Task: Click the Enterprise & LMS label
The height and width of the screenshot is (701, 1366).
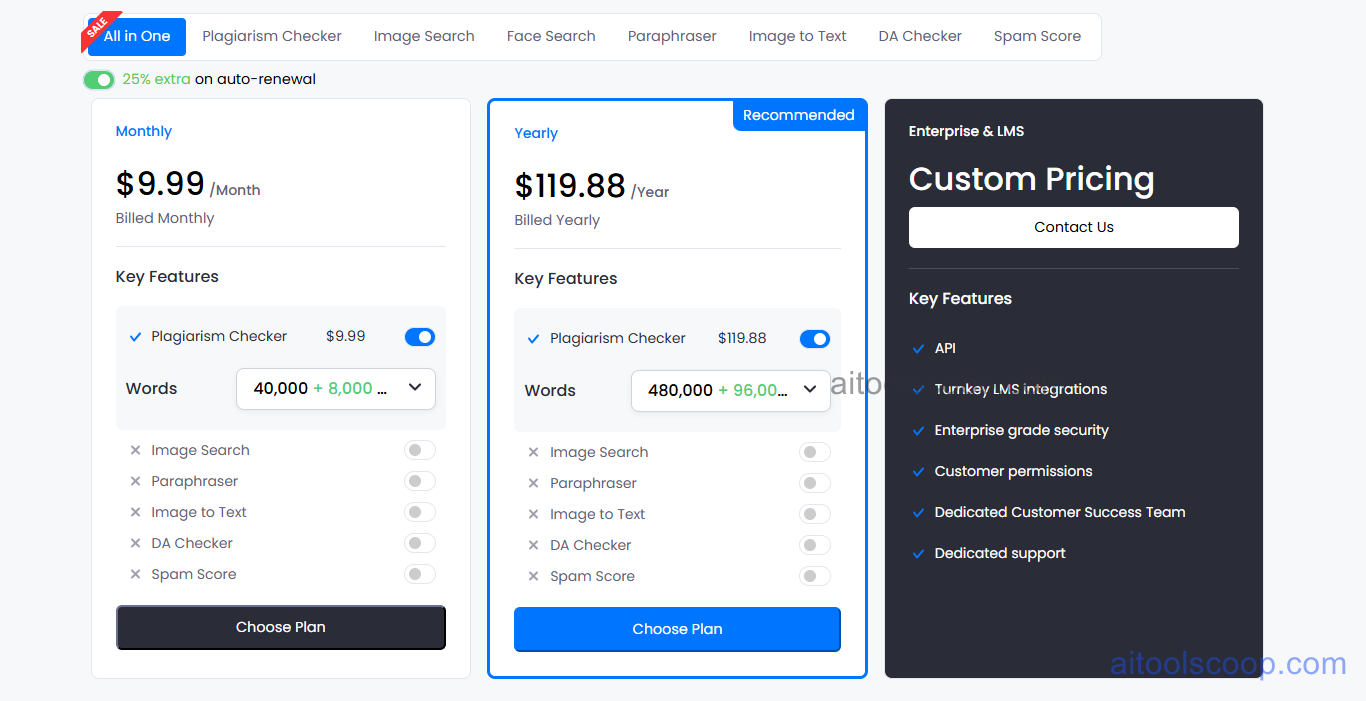Action: tap(966, 131)
